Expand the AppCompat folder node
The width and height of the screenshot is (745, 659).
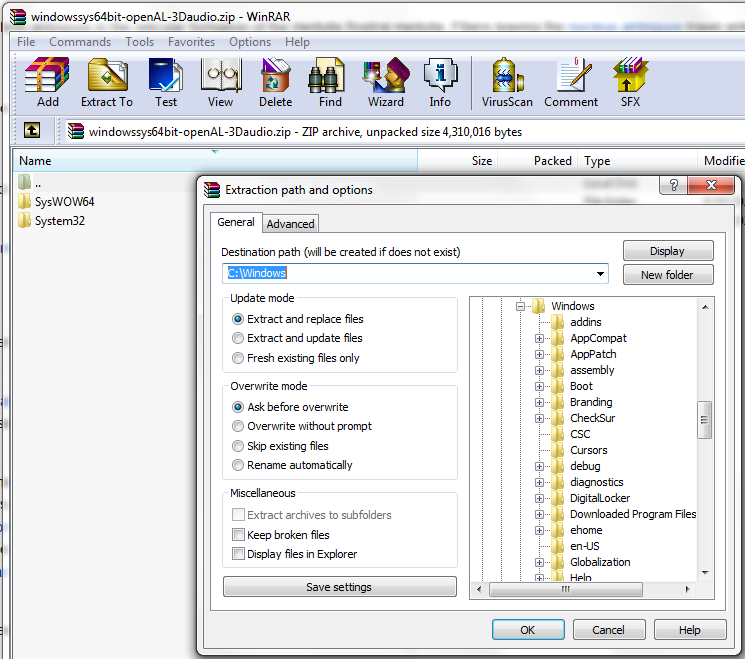[539, 338]
